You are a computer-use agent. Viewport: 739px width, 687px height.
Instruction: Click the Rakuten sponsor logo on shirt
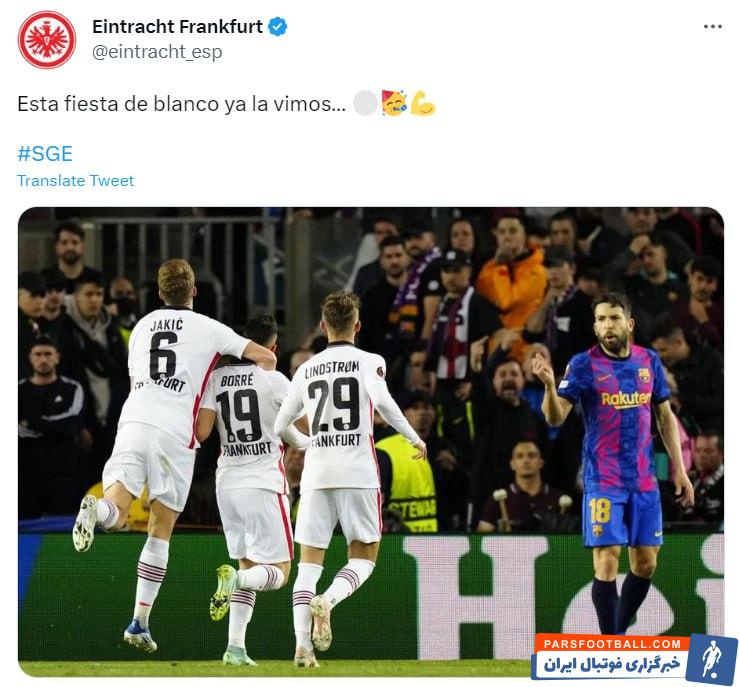pyautogui.click(x=626, y=399)
